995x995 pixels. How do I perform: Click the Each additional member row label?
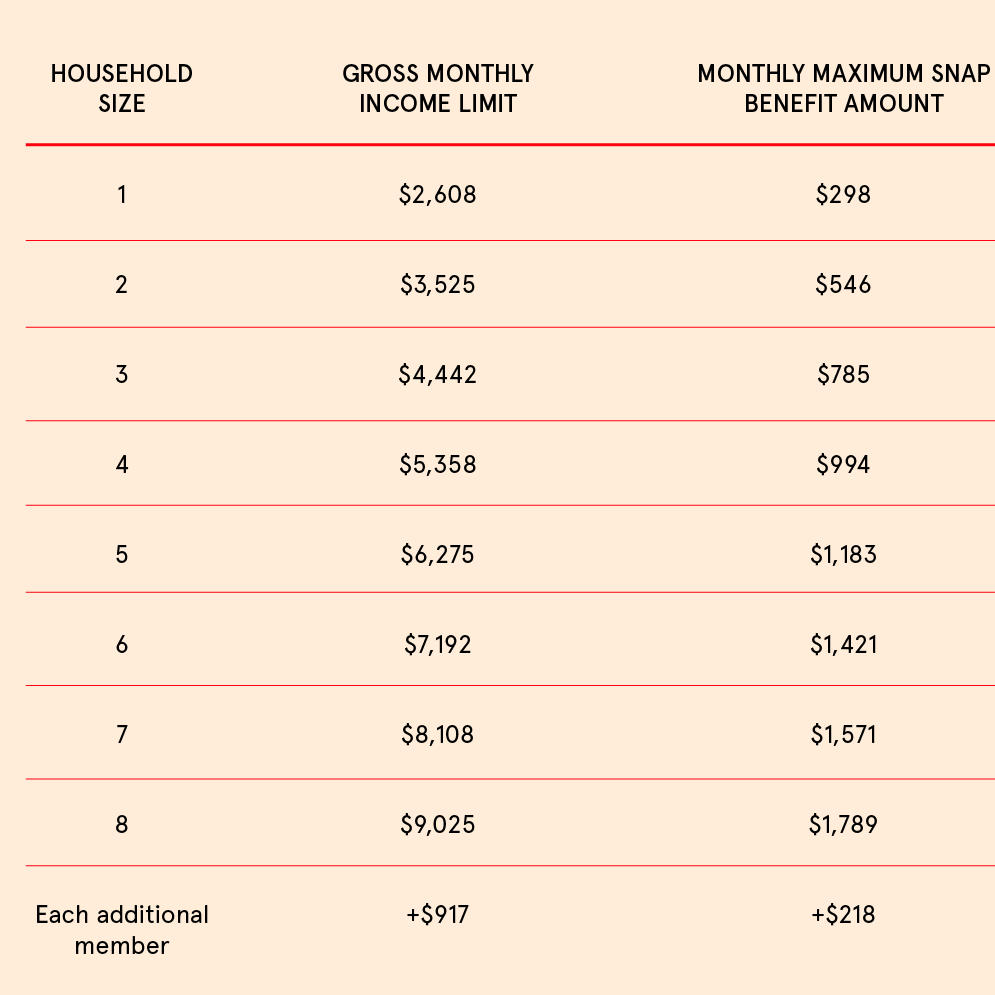click(122, 929)
